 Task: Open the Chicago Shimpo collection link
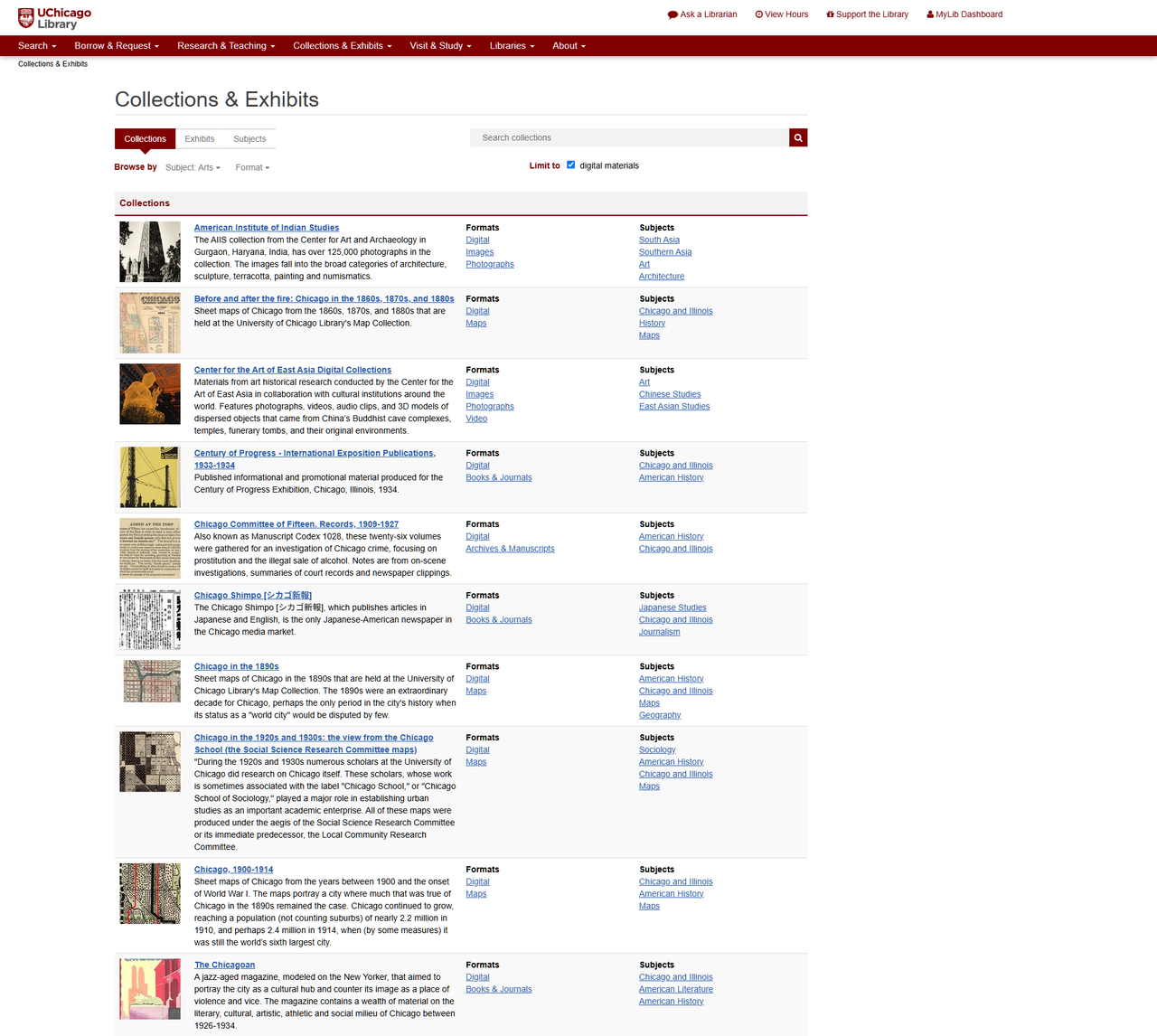point(253,596)
